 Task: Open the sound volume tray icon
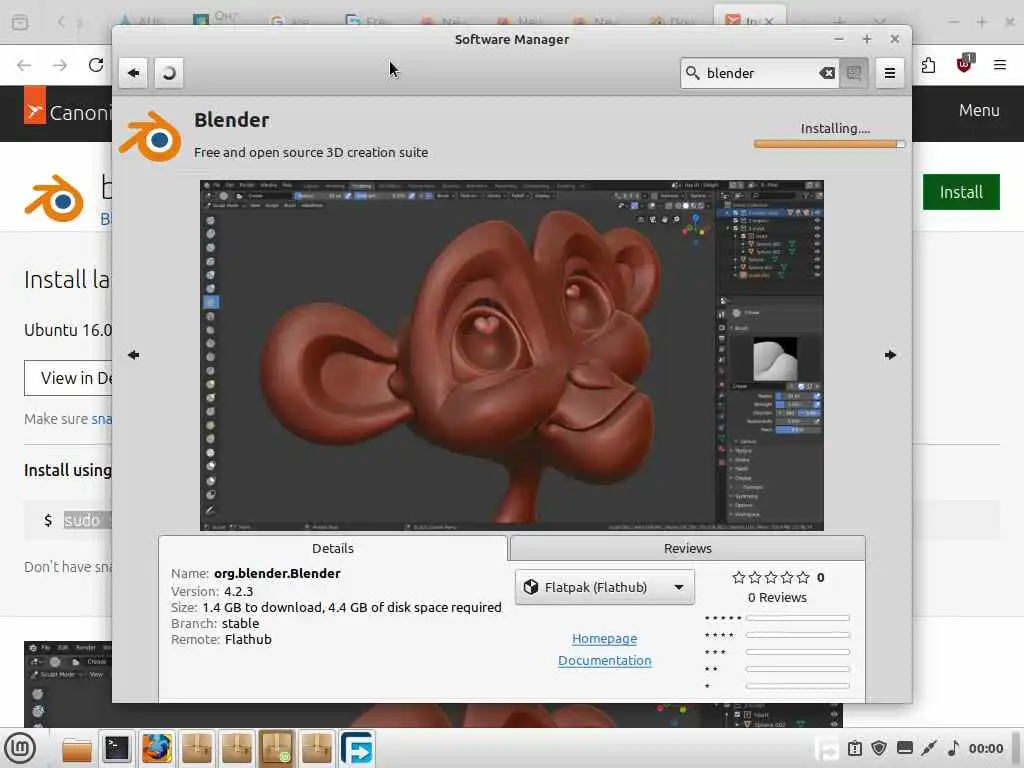point(953,748)
